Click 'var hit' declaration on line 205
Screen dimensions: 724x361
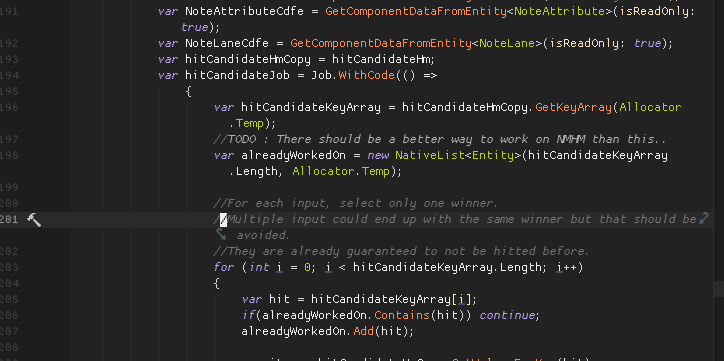(265, 300)
